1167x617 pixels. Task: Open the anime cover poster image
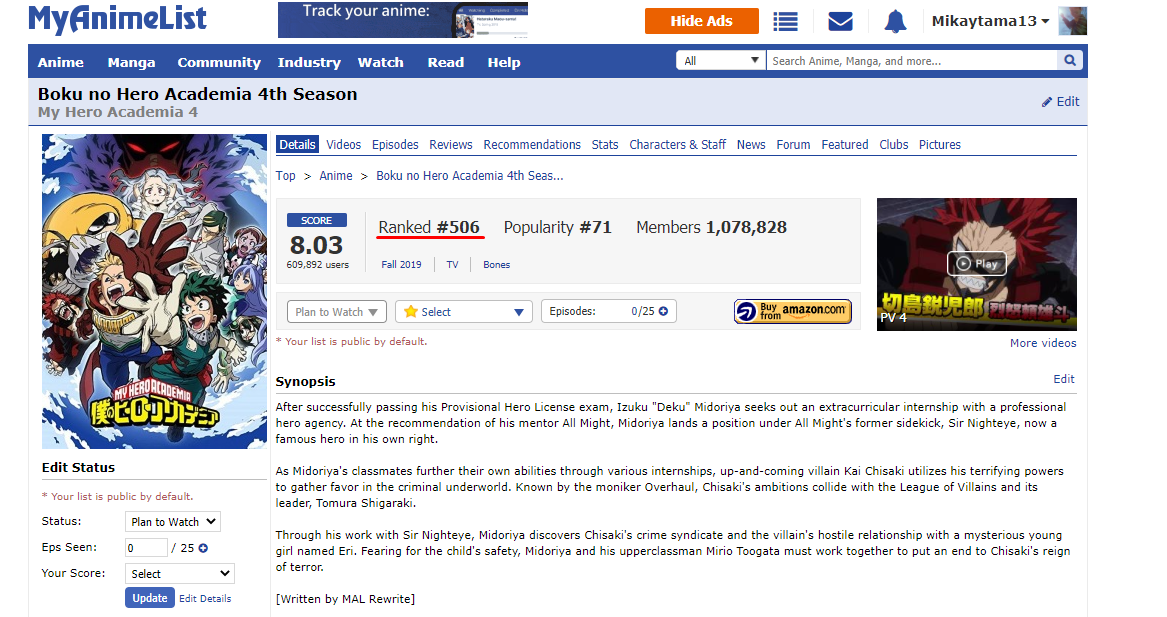click(x=154, y=291)
